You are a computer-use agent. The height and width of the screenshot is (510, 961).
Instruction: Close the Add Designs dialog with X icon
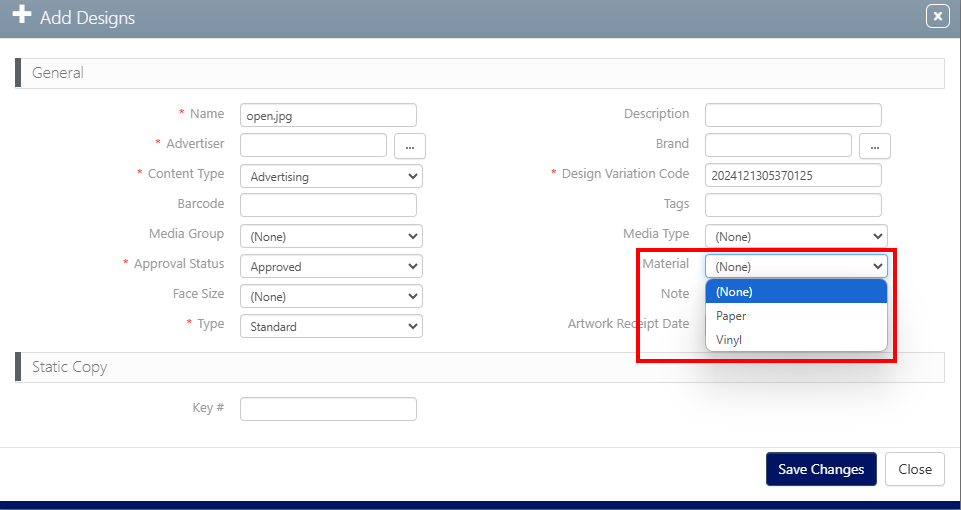click(x=937, y=16)
